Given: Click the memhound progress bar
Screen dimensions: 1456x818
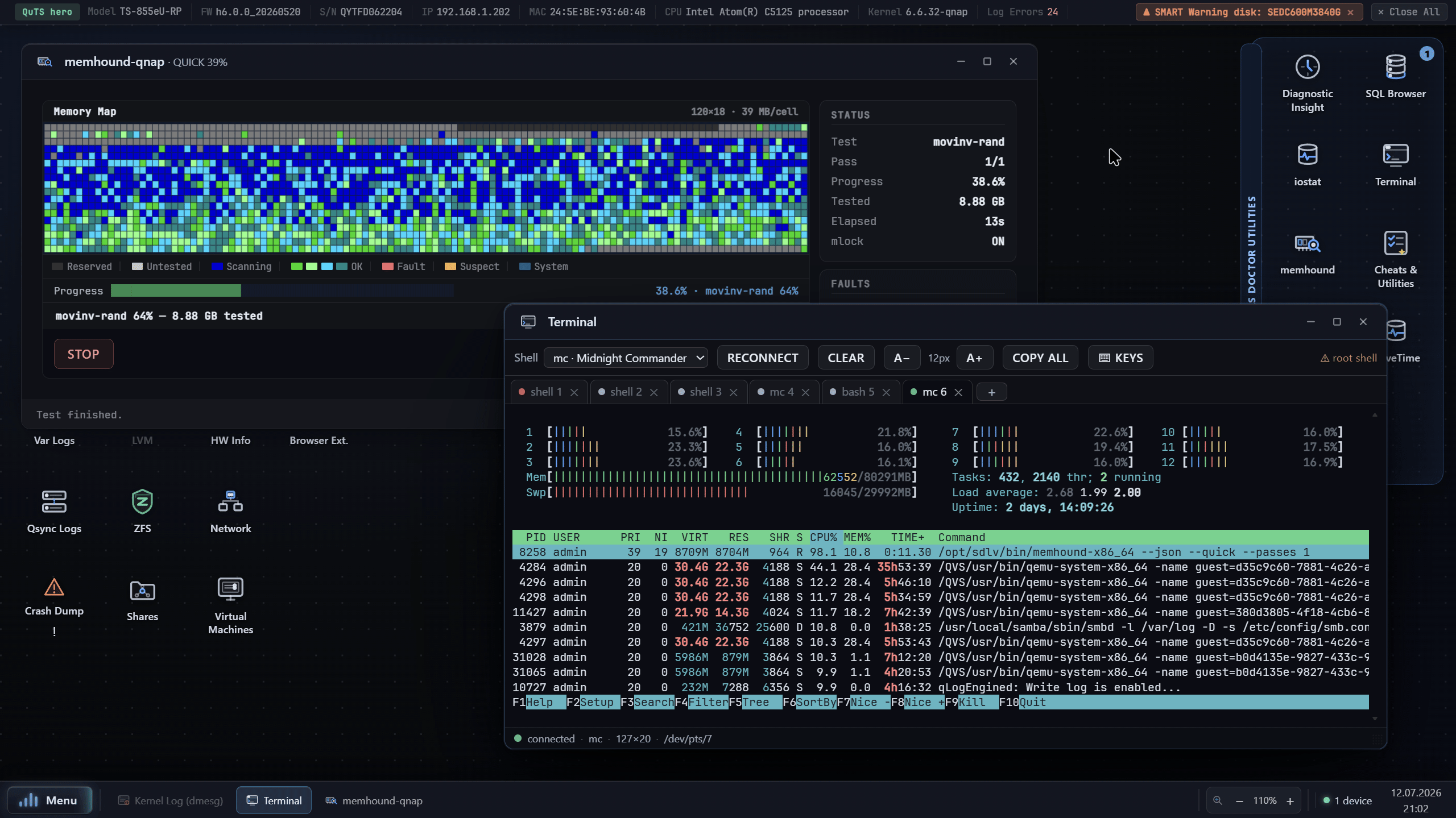Looking at the screenshot, I should [282, 290].
